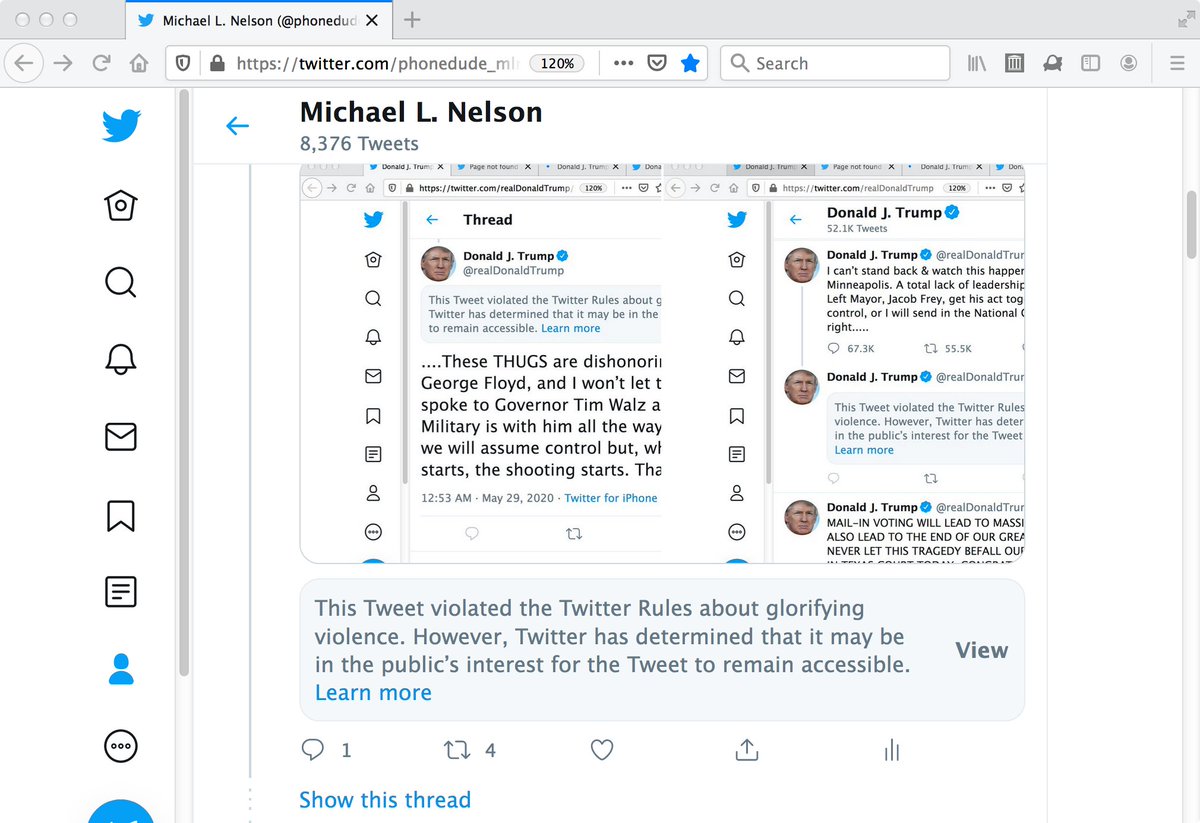Click the page vertical scrollbar thumb
This screenshot has width=1200, height=823.
1191,225
